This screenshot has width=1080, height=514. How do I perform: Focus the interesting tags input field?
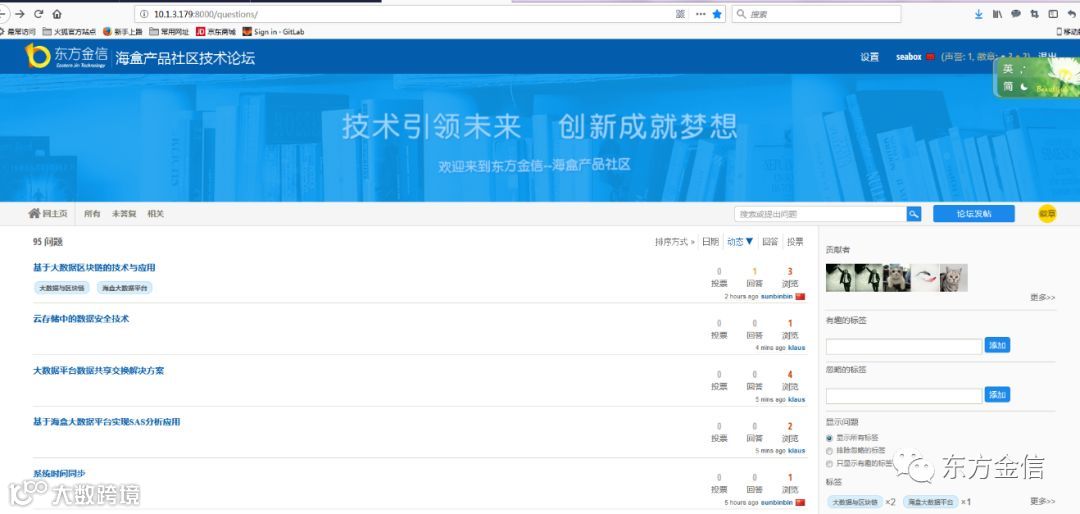[904, 347]
